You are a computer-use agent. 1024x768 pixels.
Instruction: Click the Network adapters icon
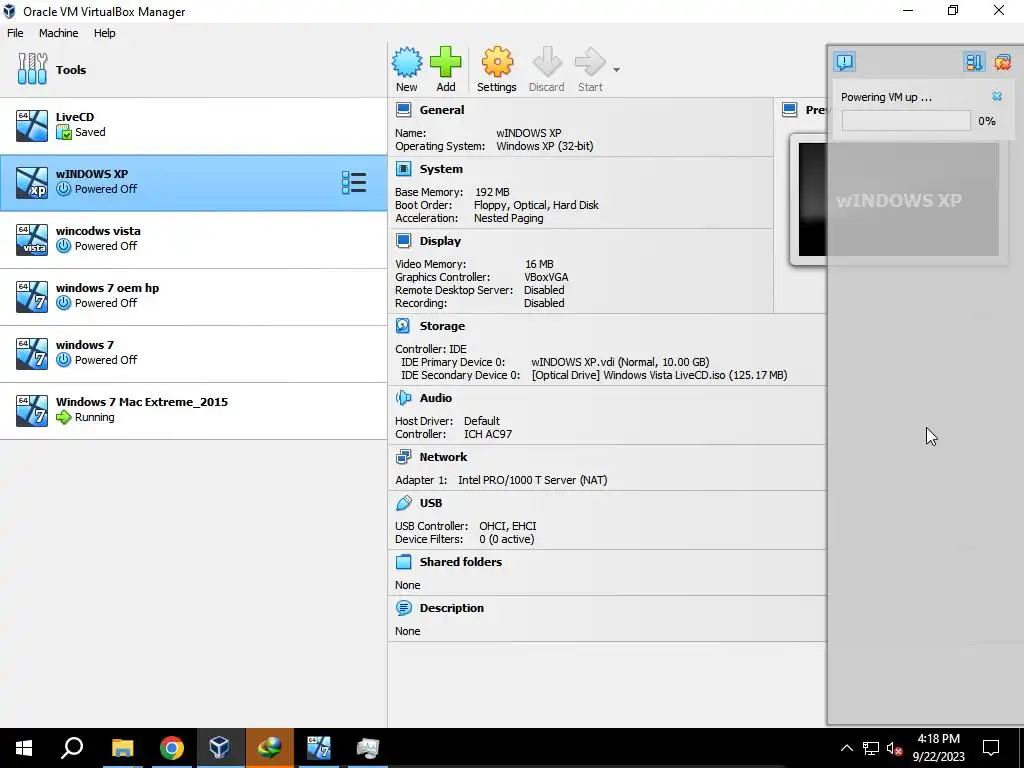pos(404,457)
